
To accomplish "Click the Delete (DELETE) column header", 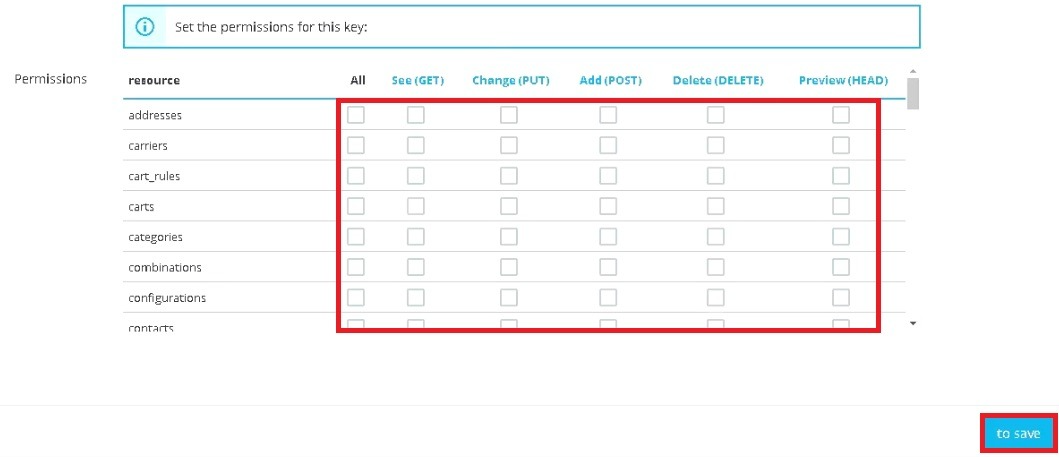I will pyautogui.click(x=718, y=80).
